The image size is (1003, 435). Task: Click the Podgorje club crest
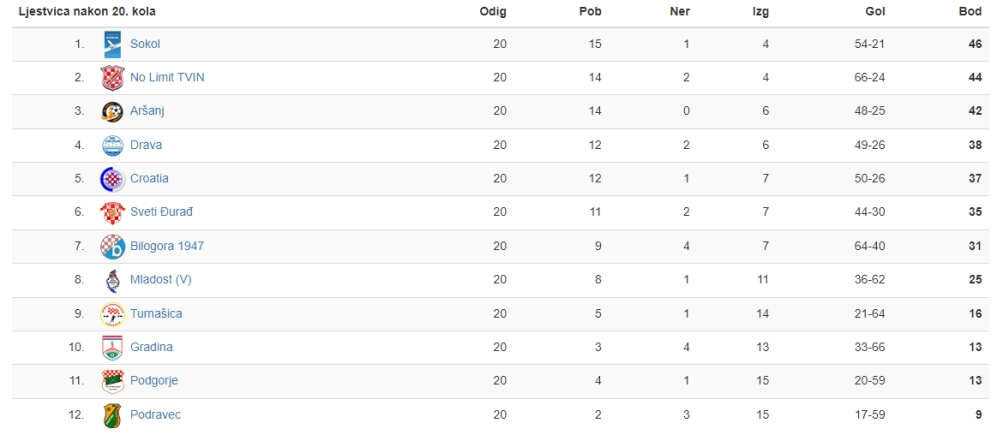(x=113, y=381)
